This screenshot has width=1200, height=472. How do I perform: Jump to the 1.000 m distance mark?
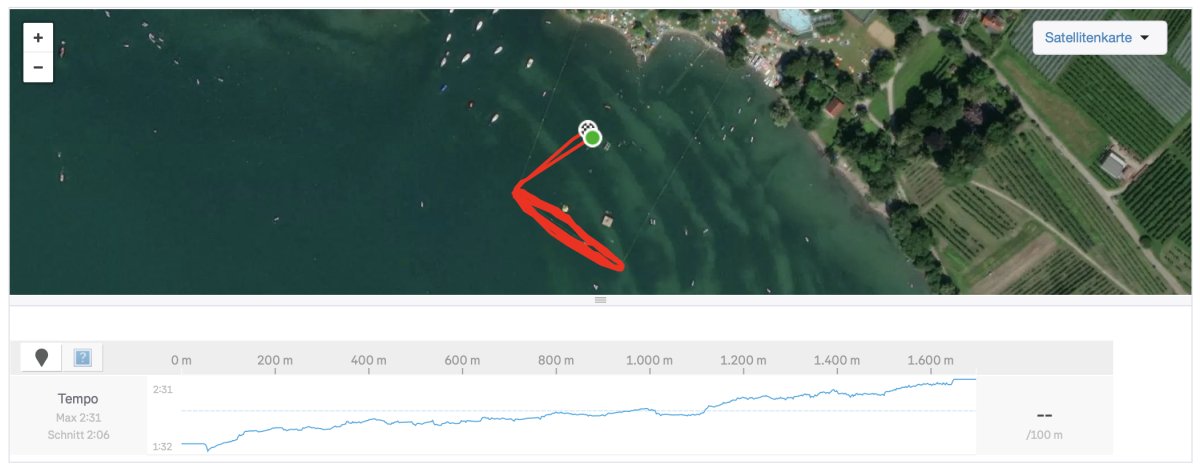(x=649, y=360)
